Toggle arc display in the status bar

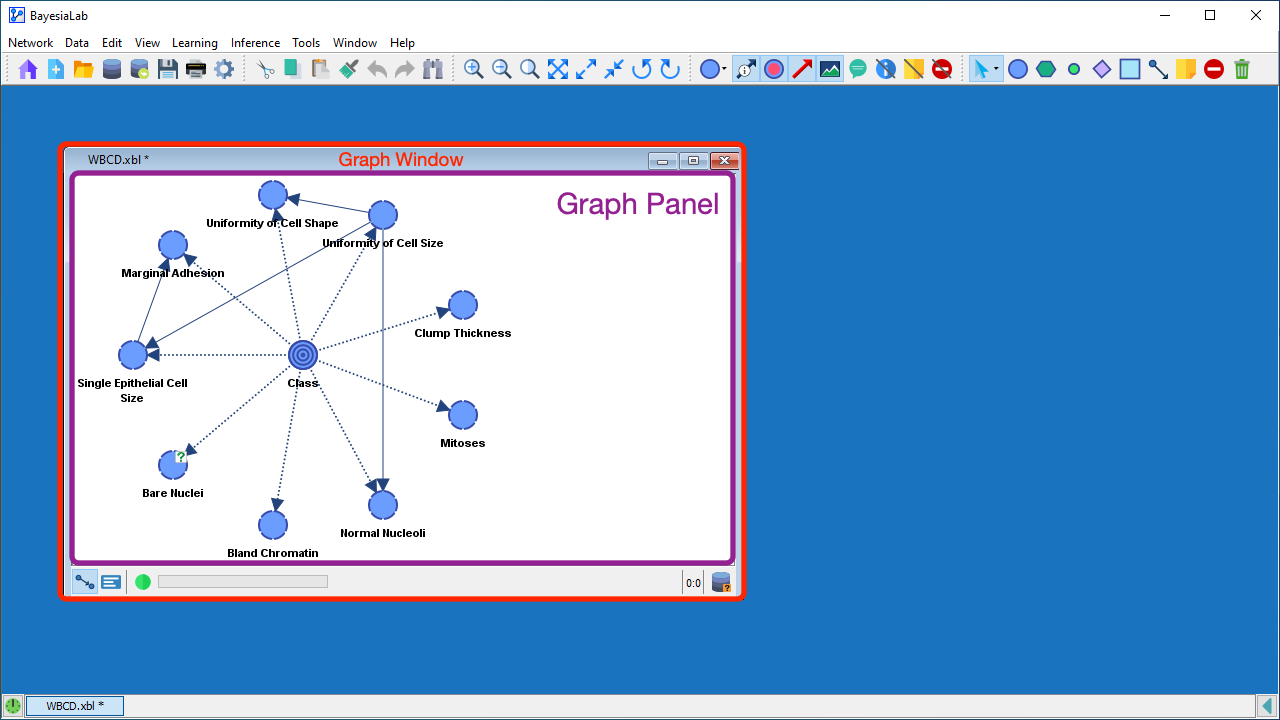[84, 581]
